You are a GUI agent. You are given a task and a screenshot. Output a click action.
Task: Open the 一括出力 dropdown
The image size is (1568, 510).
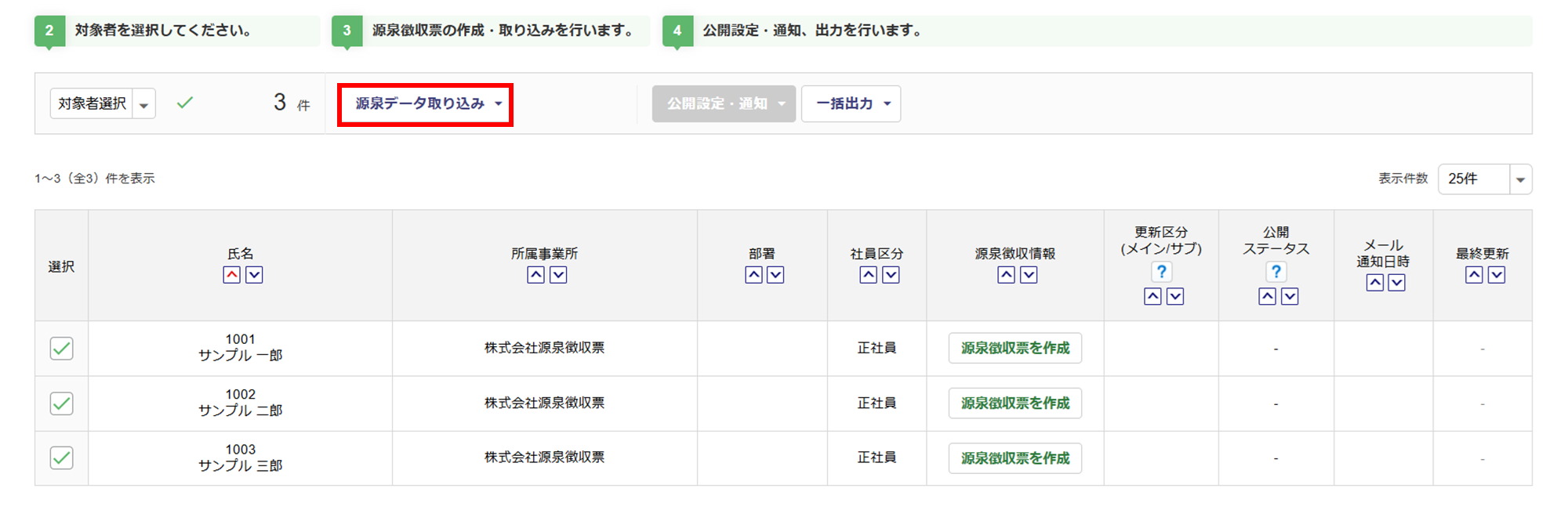click(x=851, y=103)
